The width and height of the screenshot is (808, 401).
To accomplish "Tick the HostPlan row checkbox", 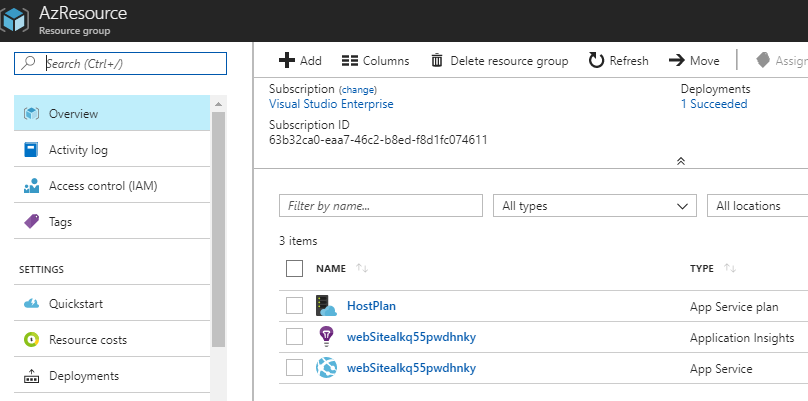I will (x=294, y=305).
